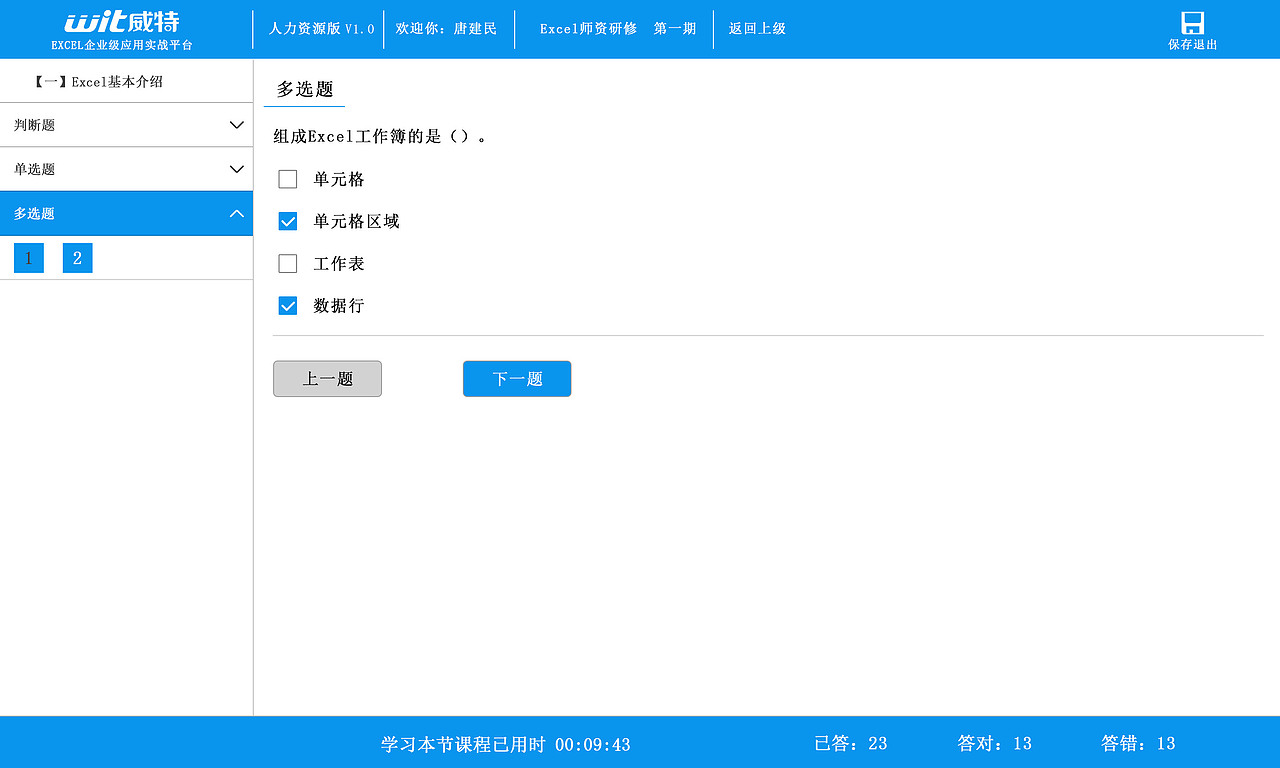Viewport: 1280px width, 768px height.
Task: Expand the 判断题 section
Action: click(127, 124)
